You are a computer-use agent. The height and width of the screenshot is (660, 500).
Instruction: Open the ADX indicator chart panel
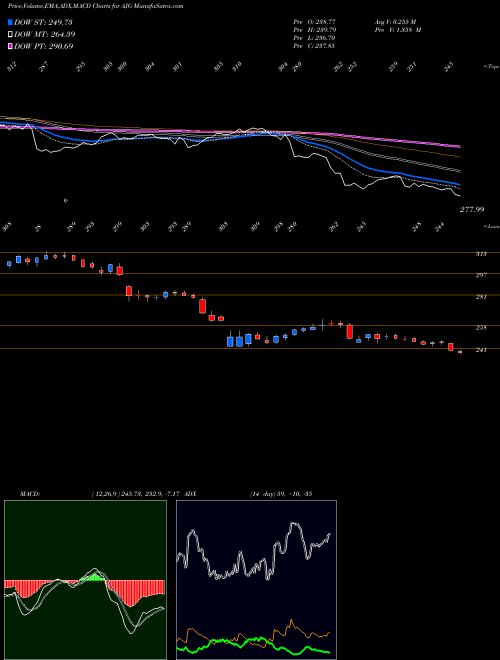click(x=256, y=580)
